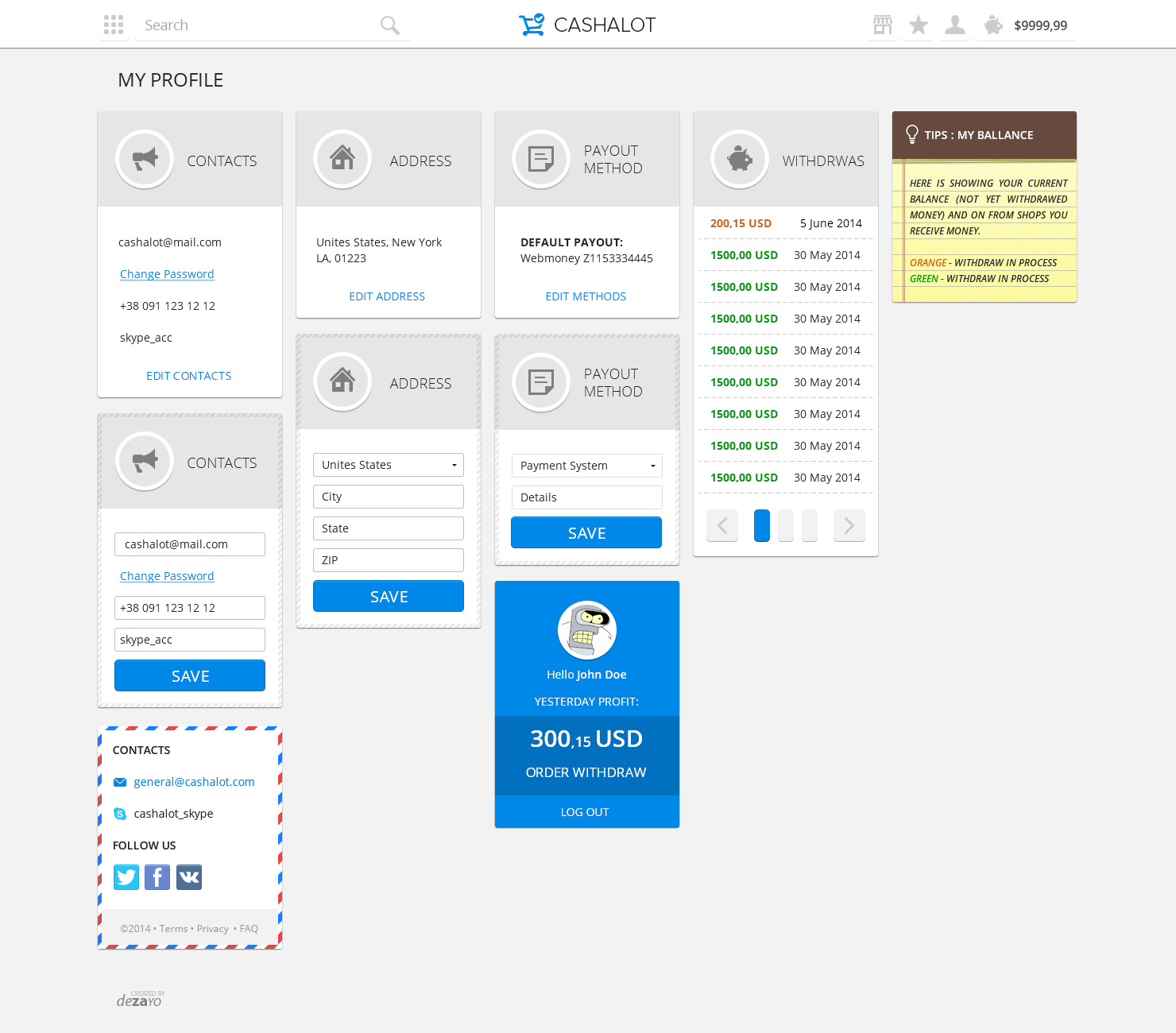
Task: Open the user profile icon in header
Action: [x=955, y=25]
